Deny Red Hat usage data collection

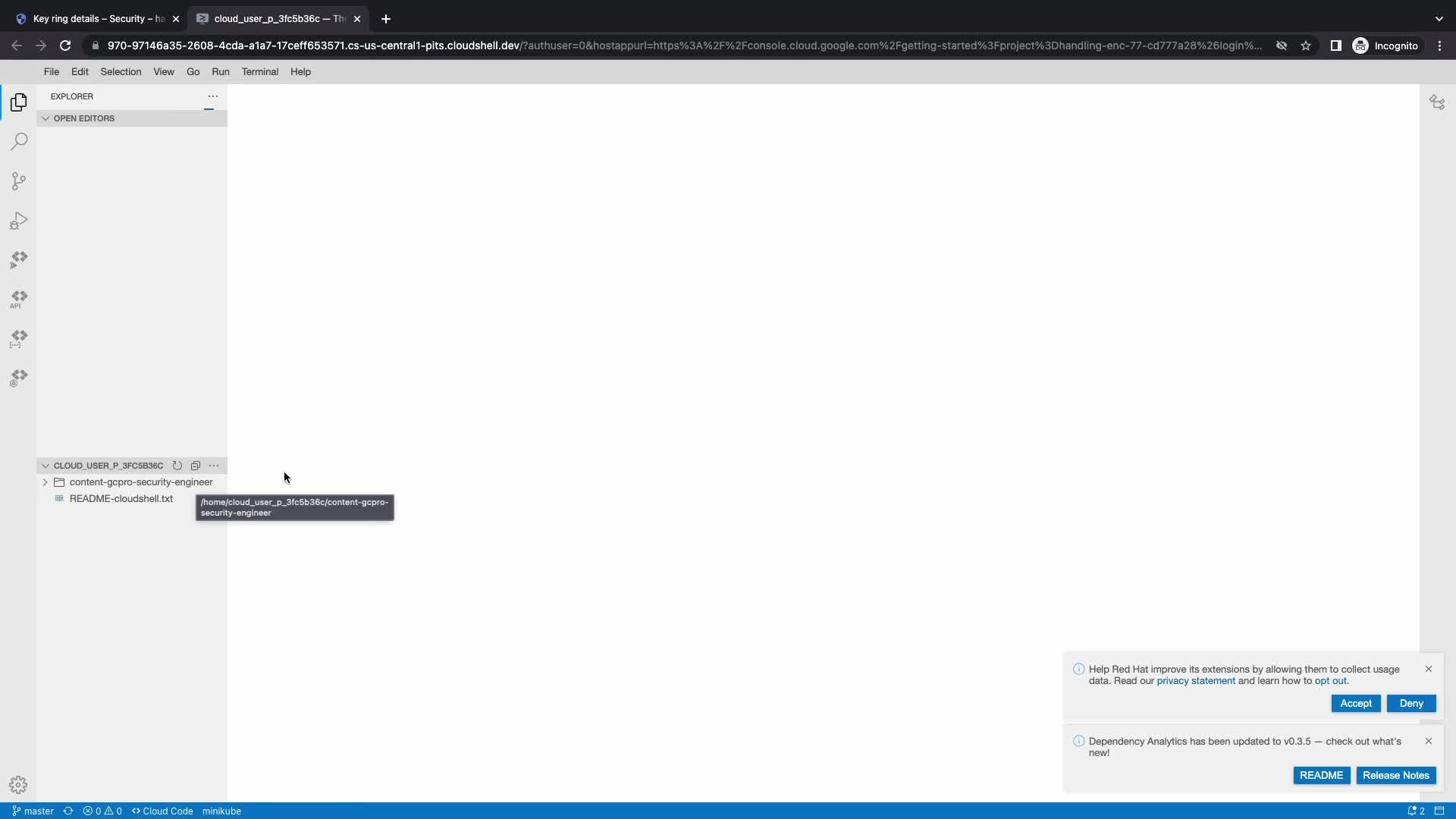point(1410,703)
